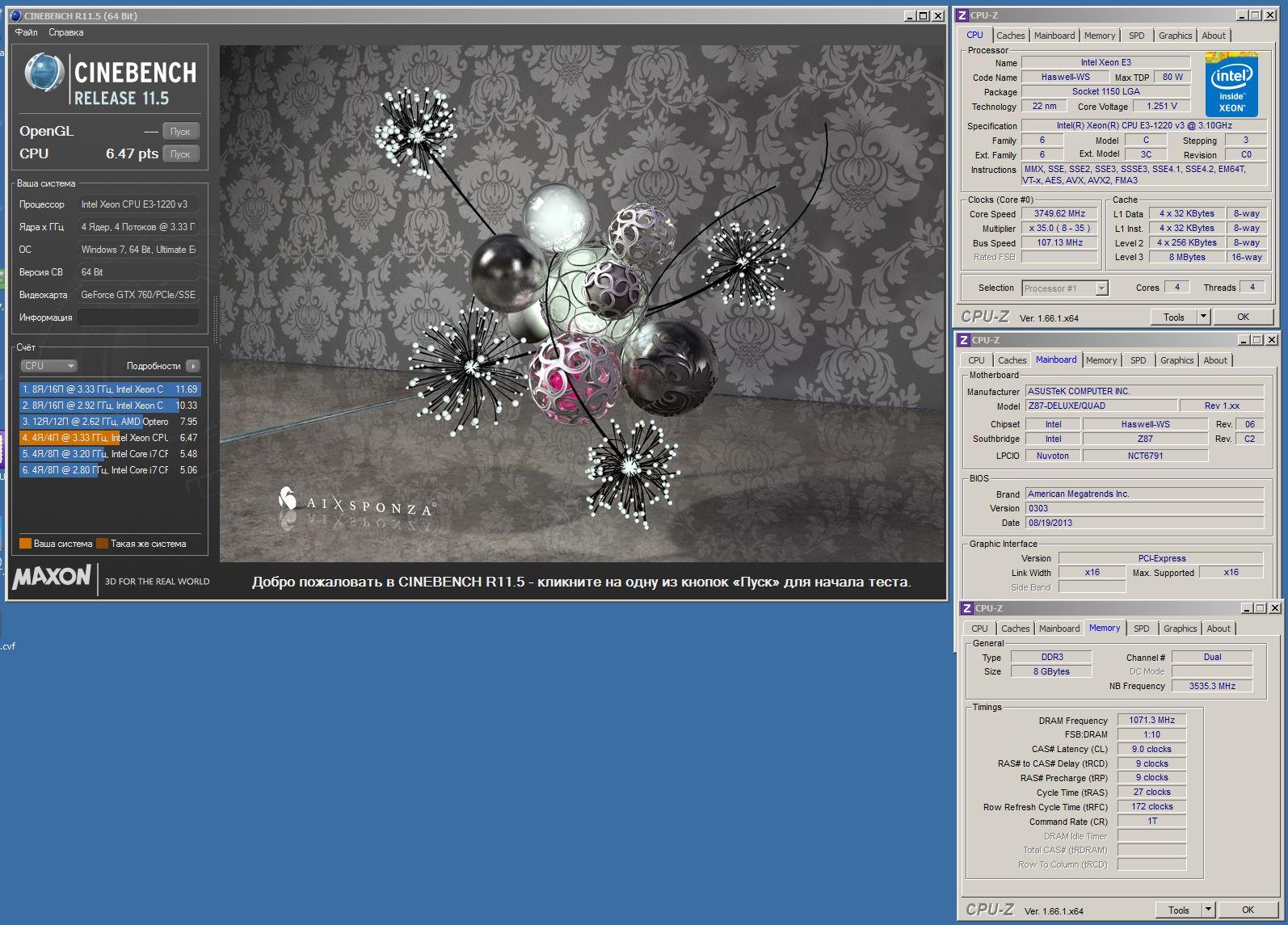Viewport: 1288px width, 925px height.
Task: Select ranking row 1 Intel Xeon 11.69
Action: (110, 389)
